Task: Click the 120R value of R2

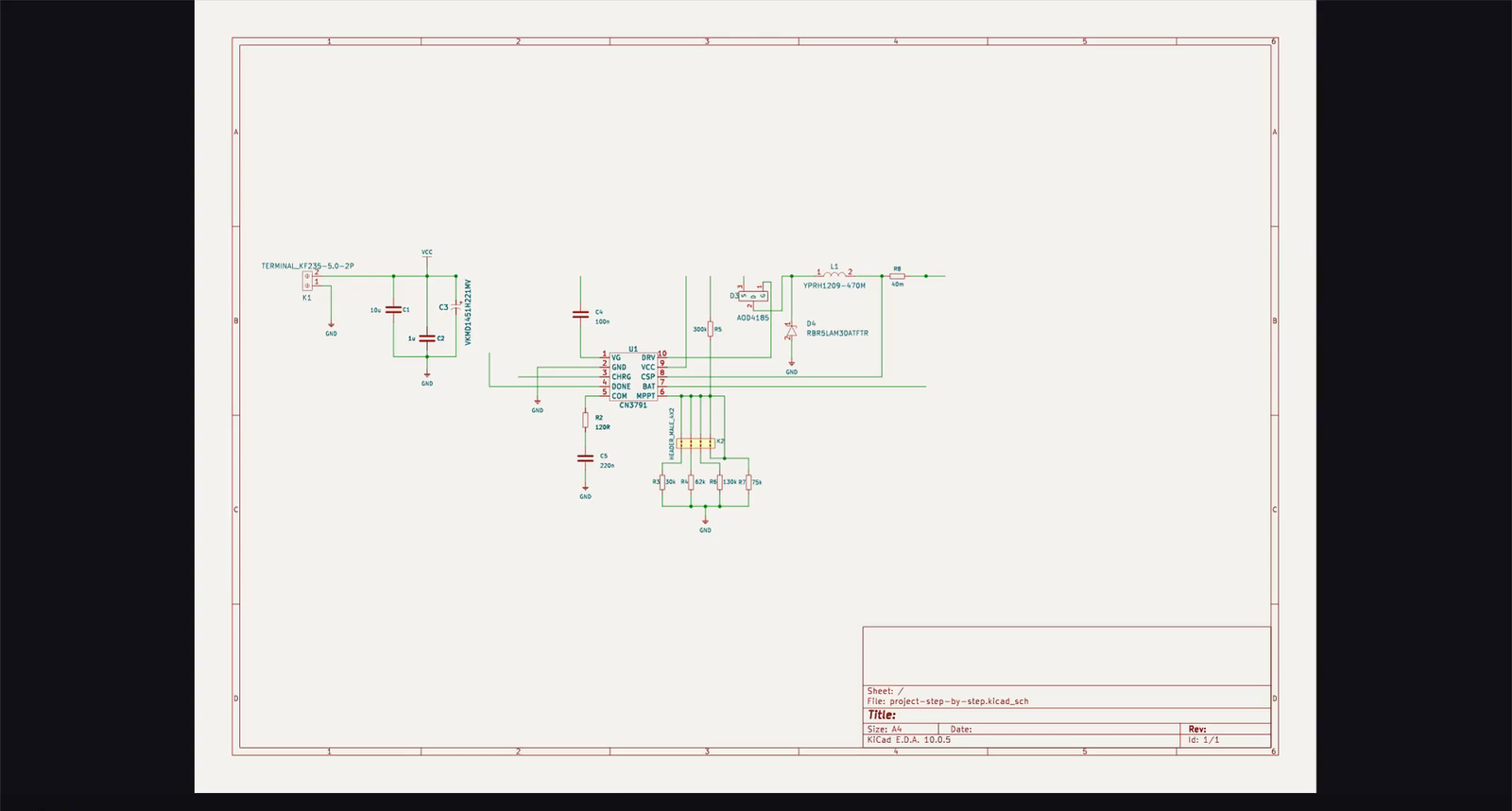Action: point(602,427)
